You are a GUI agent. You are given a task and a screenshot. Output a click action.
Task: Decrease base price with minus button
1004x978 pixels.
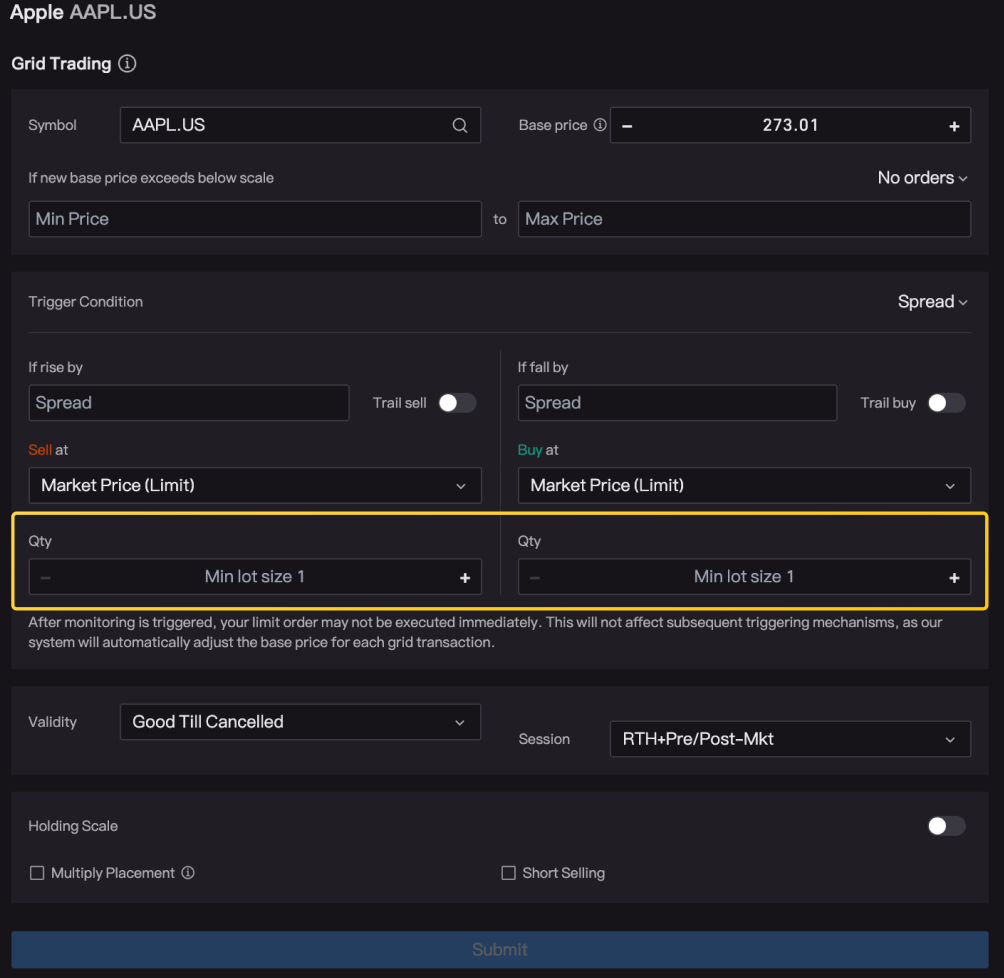[628, 126]
